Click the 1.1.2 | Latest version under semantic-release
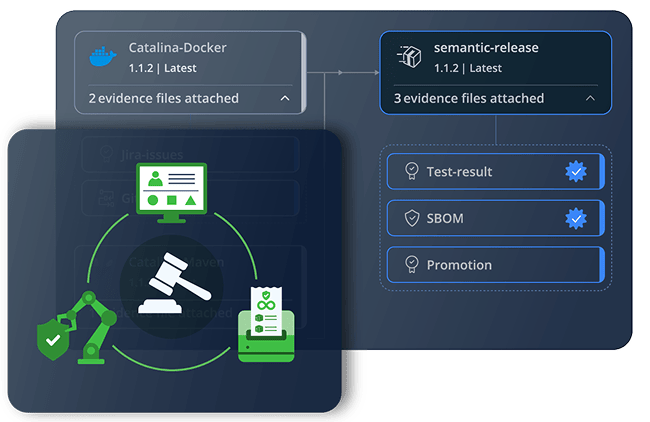Viewport: 650px width, 422px height. tap(468, 68)
